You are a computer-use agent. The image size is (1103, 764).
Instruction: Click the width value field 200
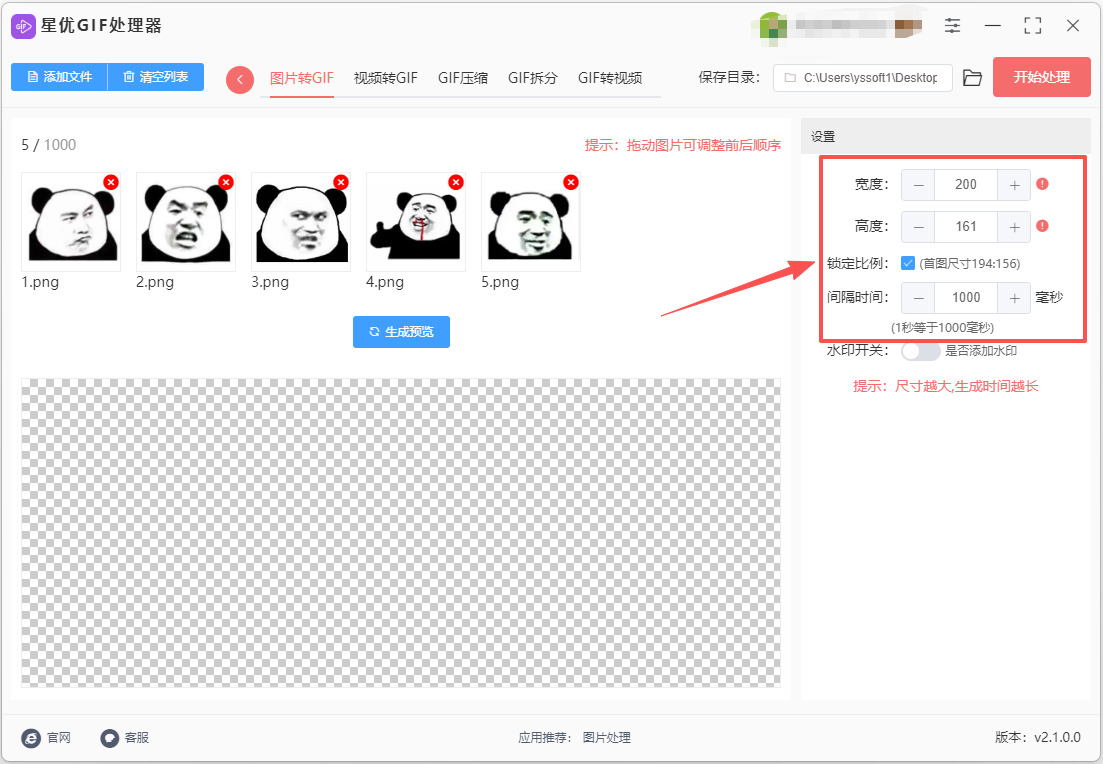(x=966, y=185)
